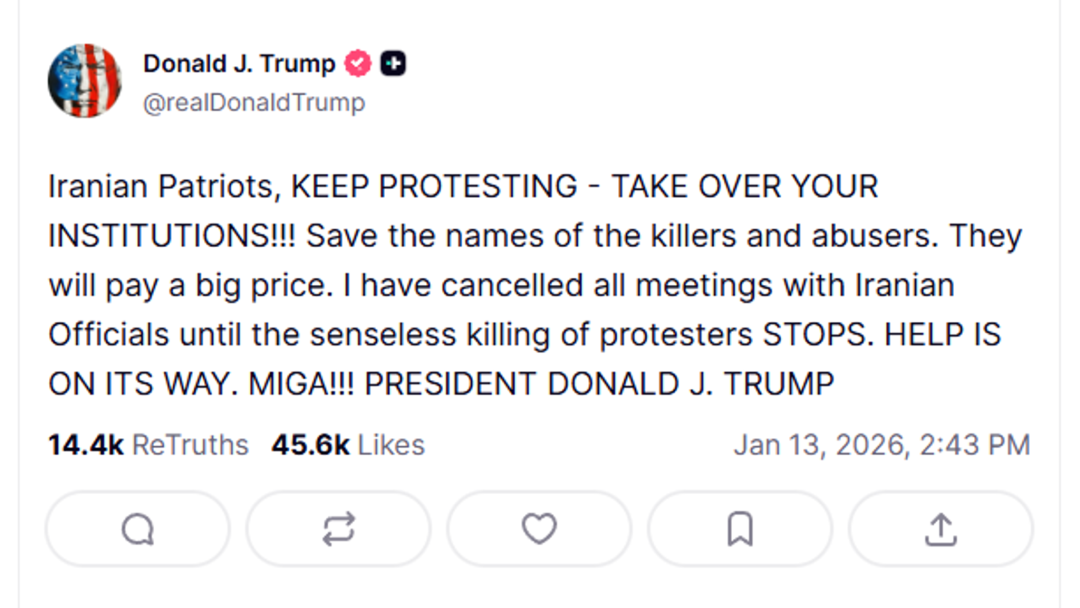
Task: Click the black plus badge beside the name
Action: (x=393, y=64)
